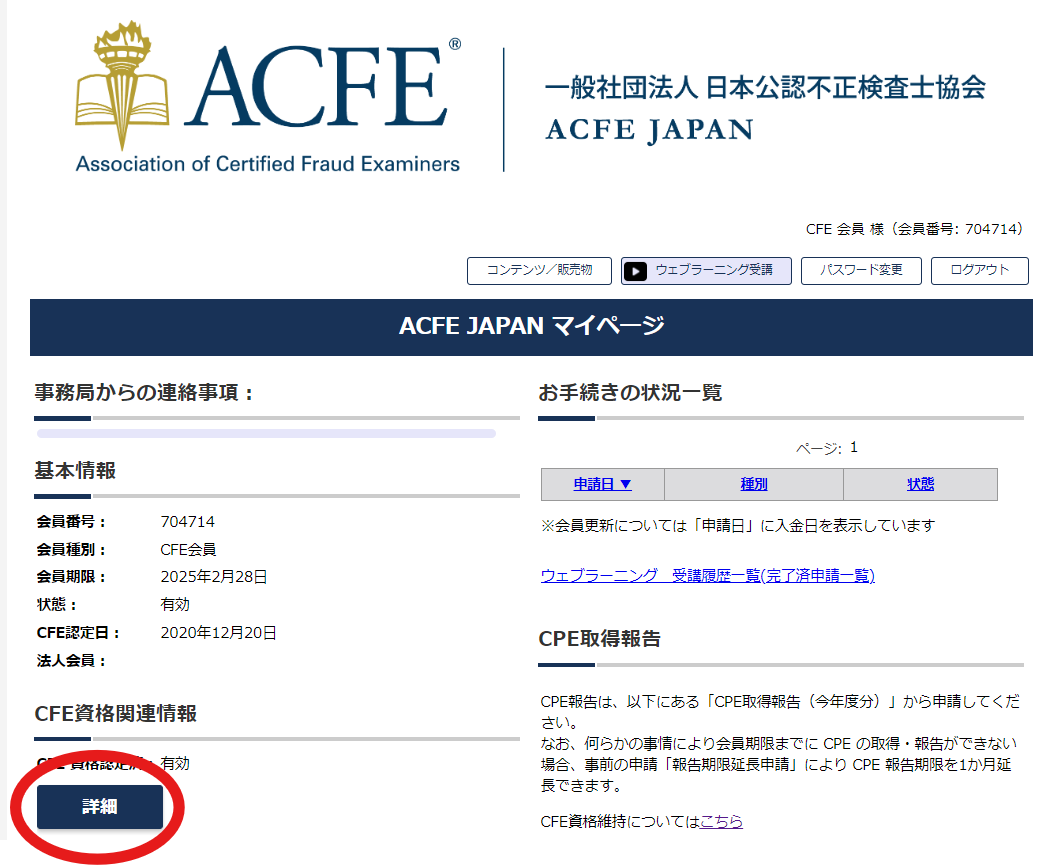Click the CFE資格関連情報 heading
Viewport: 1052px width, 865px height.
(115, 713)
